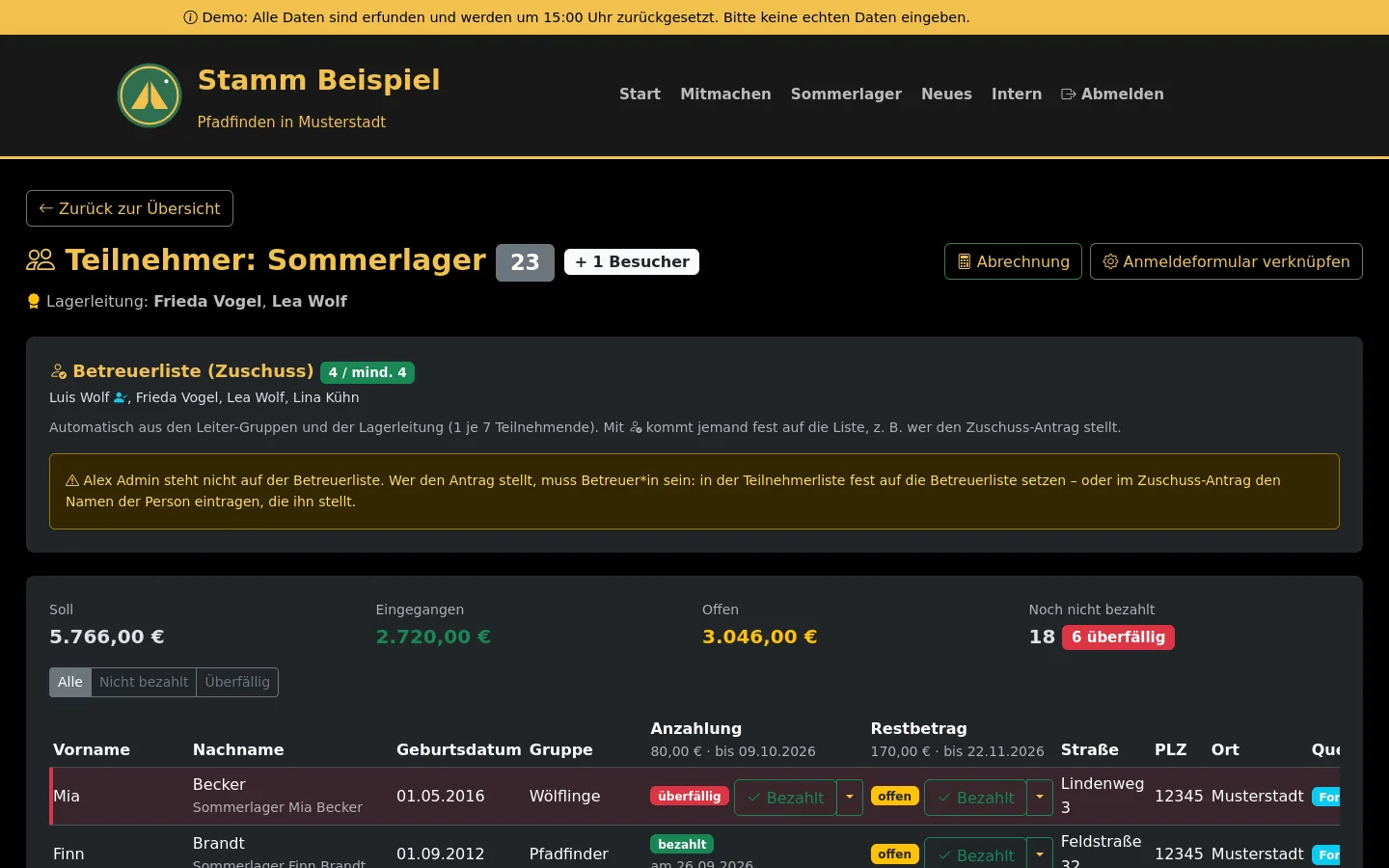Image resolution: width=1389 pixels, height=868 pixels.
Task: Click the Nachname column header
Action: 238,749
